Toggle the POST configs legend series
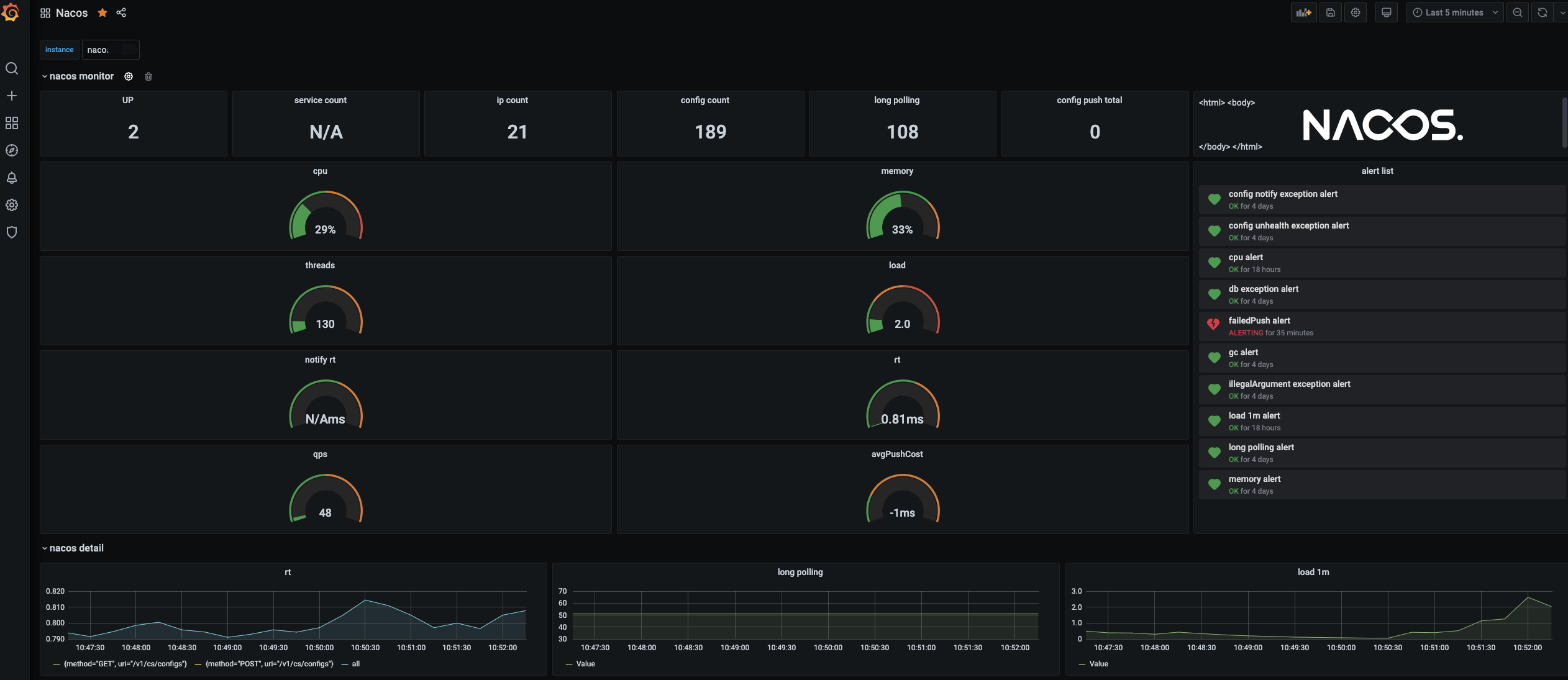This screenshot has height=680, width=1568. [268, 664]
